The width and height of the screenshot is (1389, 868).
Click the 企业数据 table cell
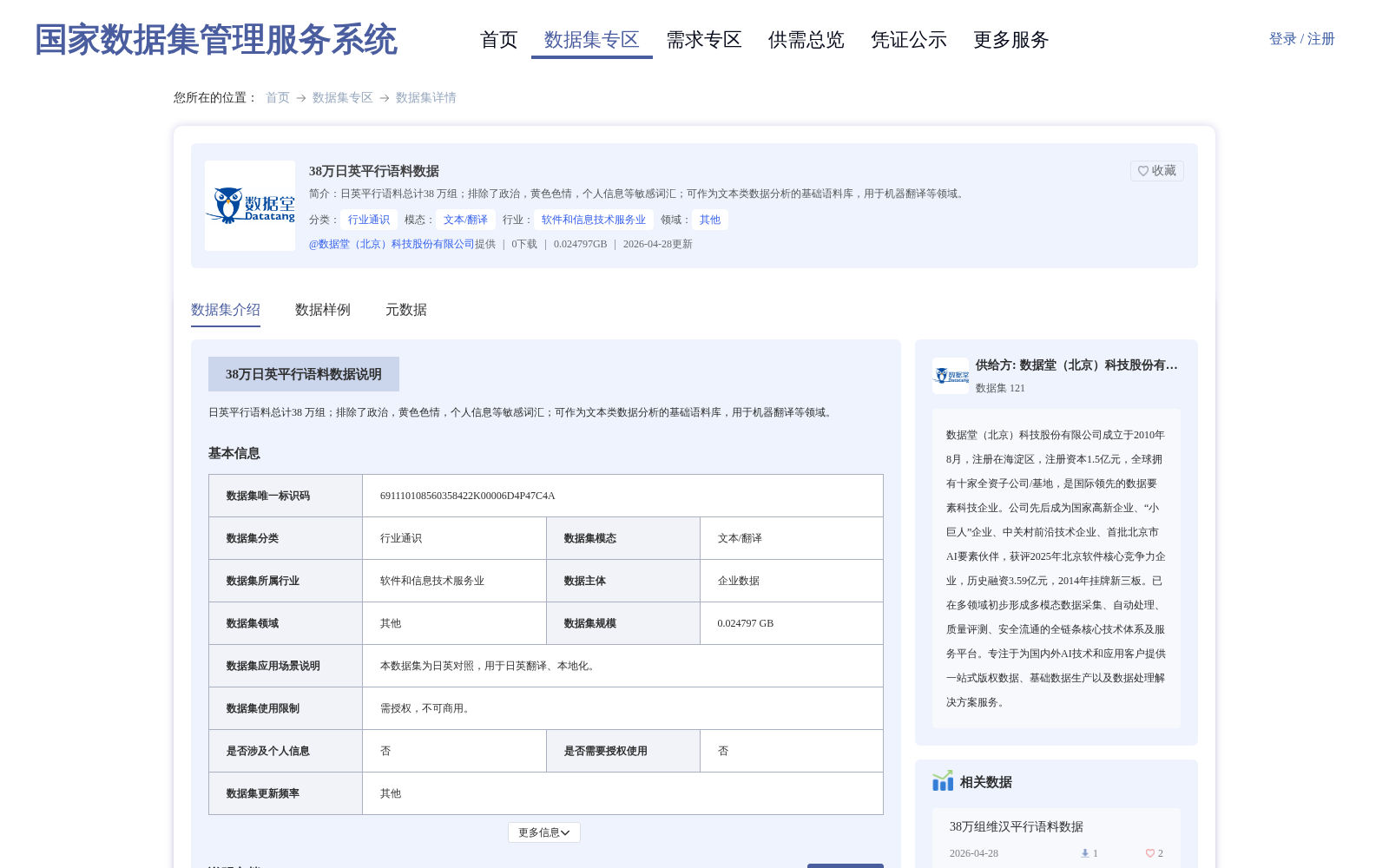792,581
